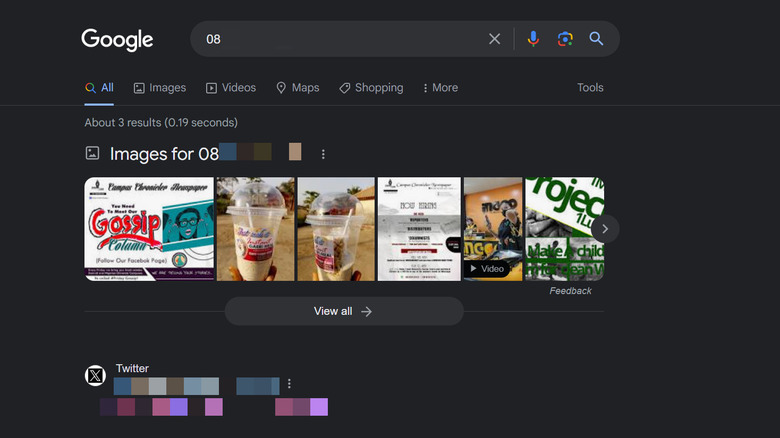Open Twitter X site icon
The image size is (780, 438).
95,375
